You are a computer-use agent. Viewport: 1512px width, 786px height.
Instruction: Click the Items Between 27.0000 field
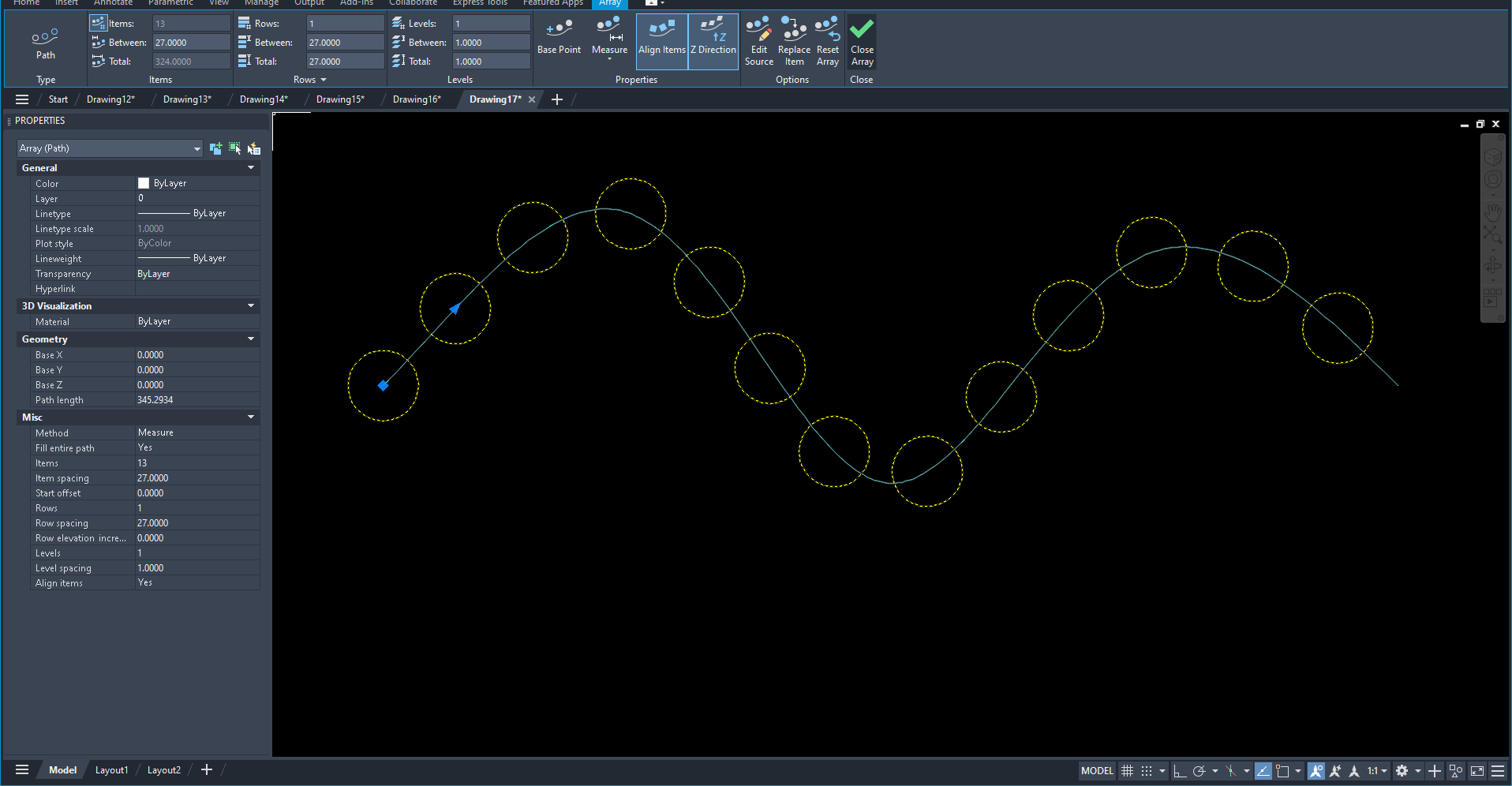191,43
